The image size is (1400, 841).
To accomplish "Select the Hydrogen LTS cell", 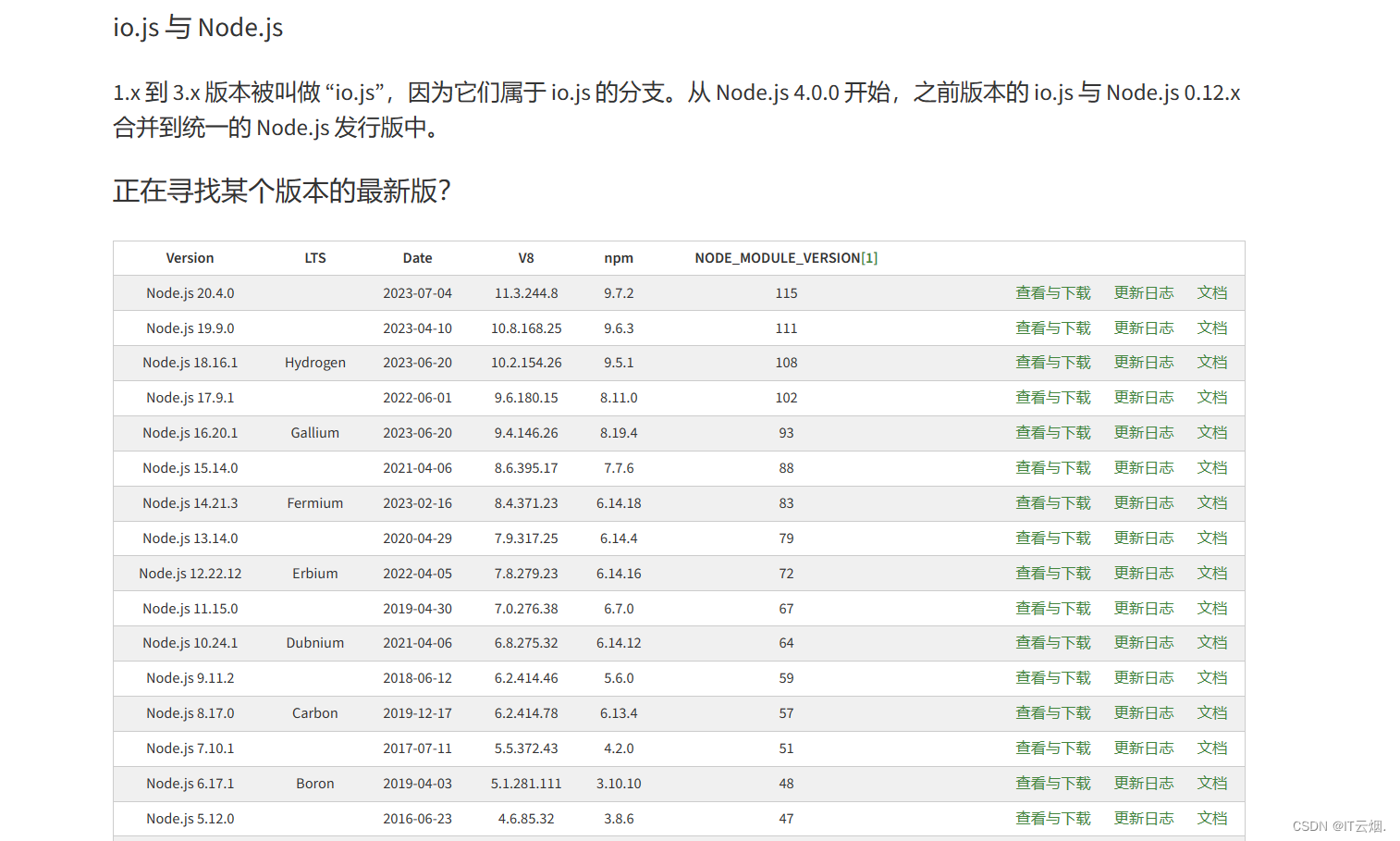I will (315, 363).
